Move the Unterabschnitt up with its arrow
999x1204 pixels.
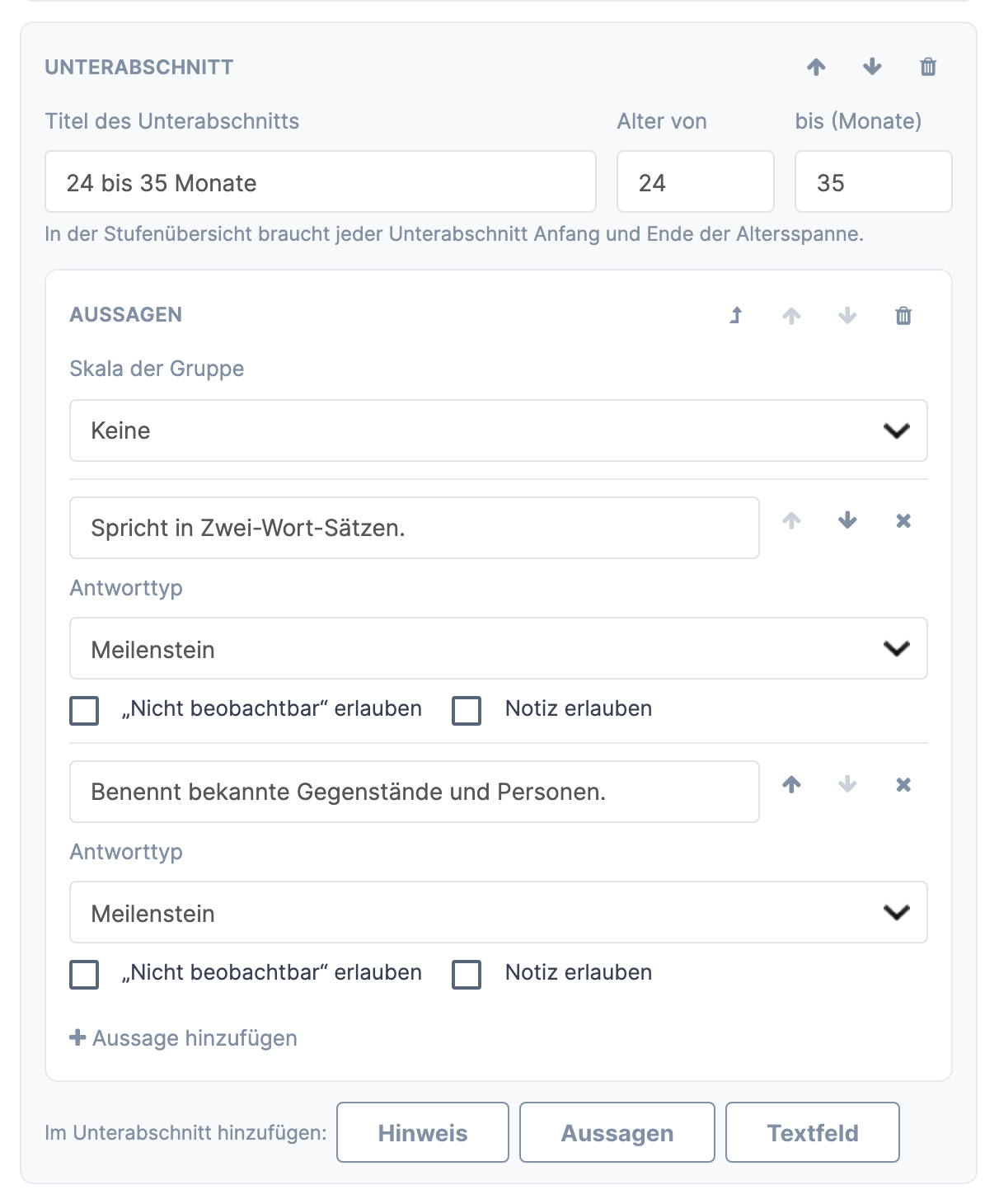[x=816, y=67]
